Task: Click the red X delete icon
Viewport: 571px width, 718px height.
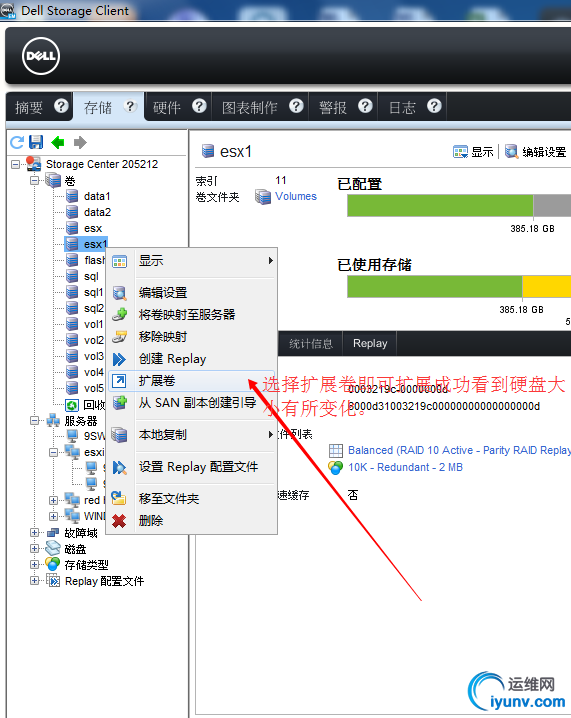Action: click(x=120, y=521)
